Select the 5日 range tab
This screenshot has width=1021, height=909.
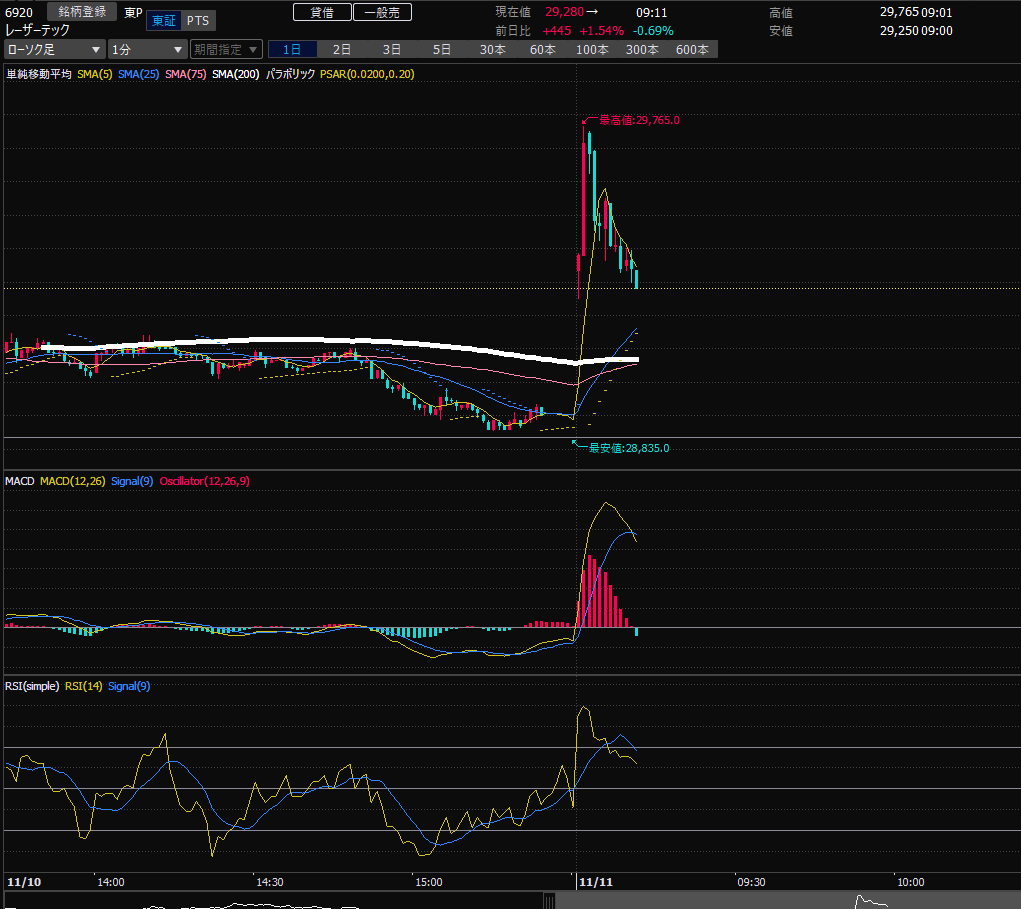[x=442, y=49]
